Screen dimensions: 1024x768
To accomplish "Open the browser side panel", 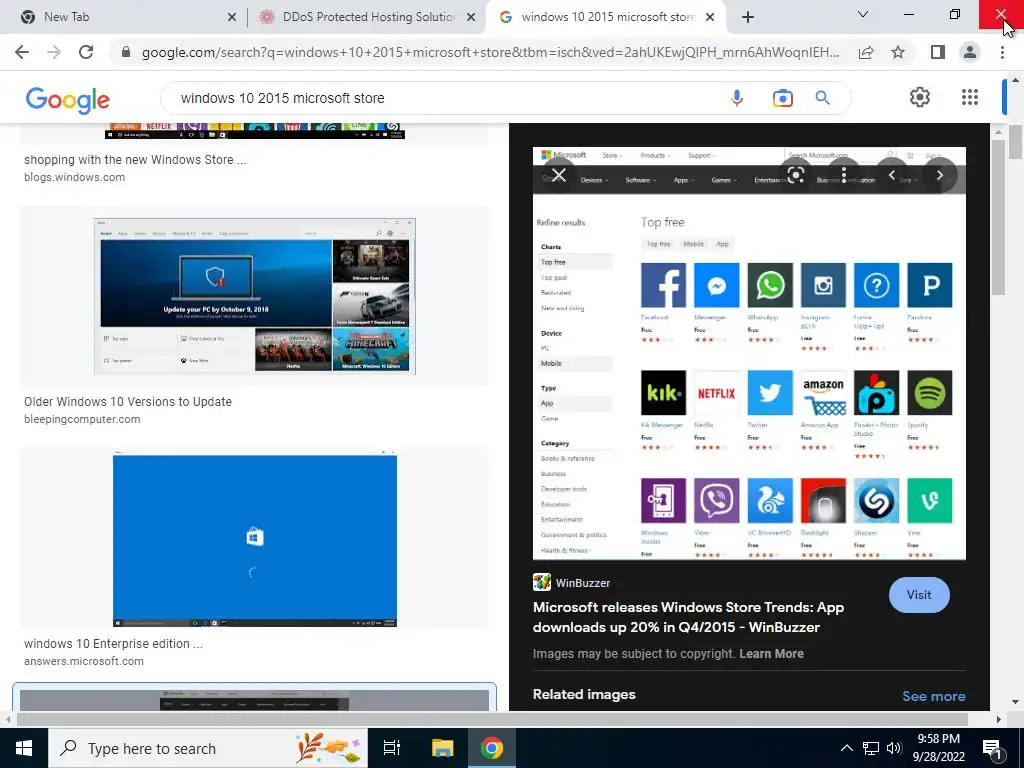I will [x=938, y=52].
